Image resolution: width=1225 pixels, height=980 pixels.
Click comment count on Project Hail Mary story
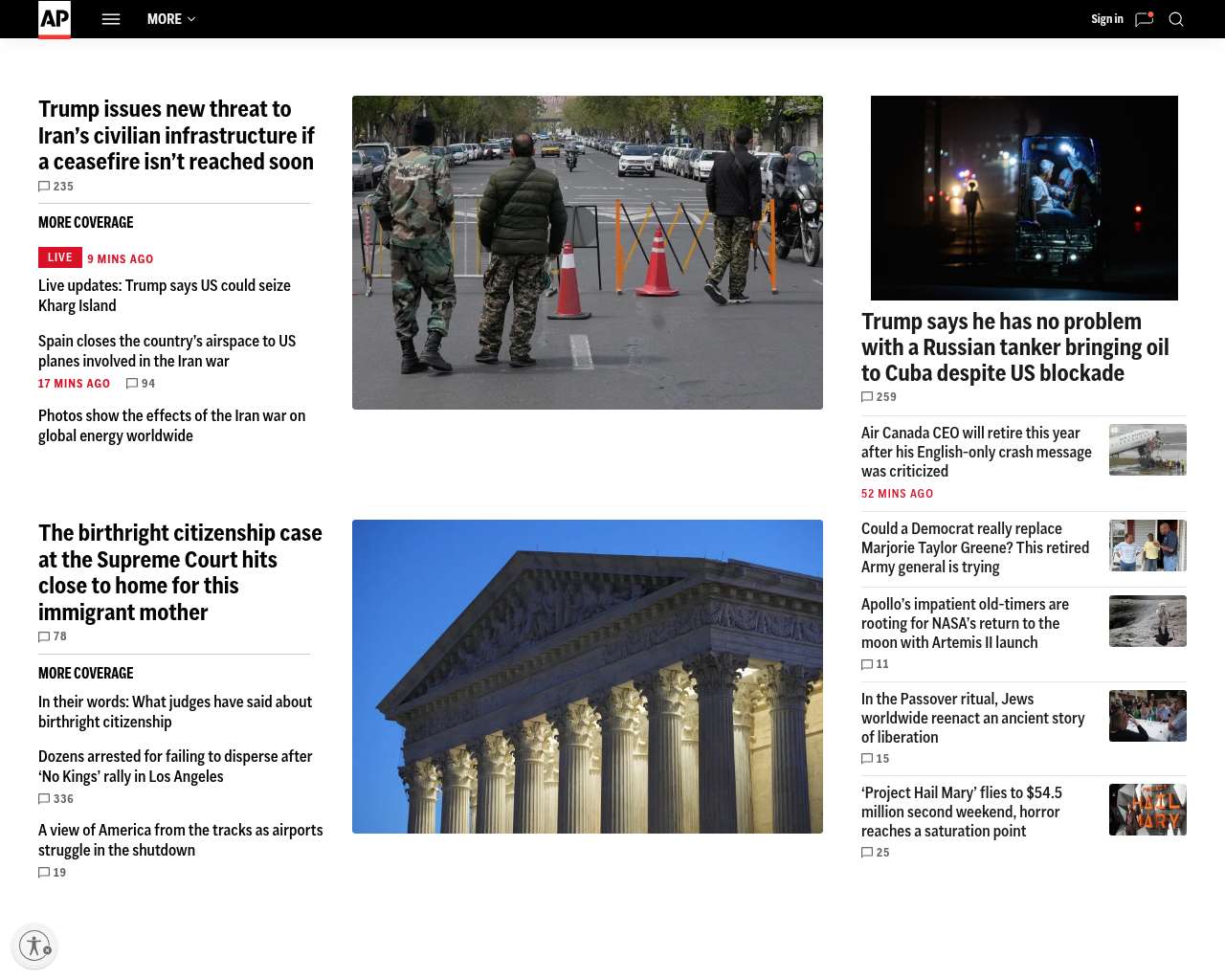[876, 853]
